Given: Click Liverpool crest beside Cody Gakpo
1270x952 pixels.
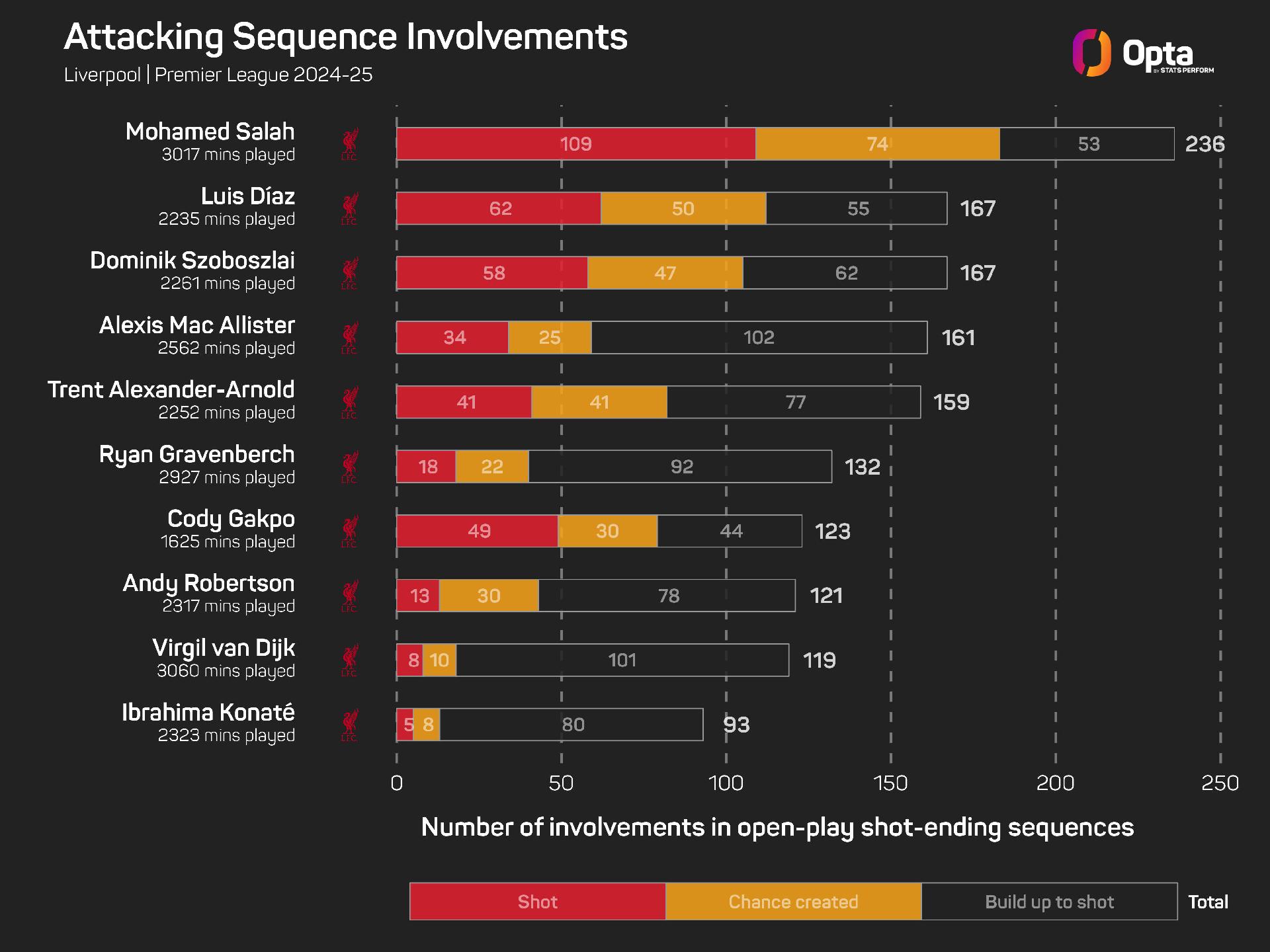Looking at the screenshot, I should (x=349, y=532).
